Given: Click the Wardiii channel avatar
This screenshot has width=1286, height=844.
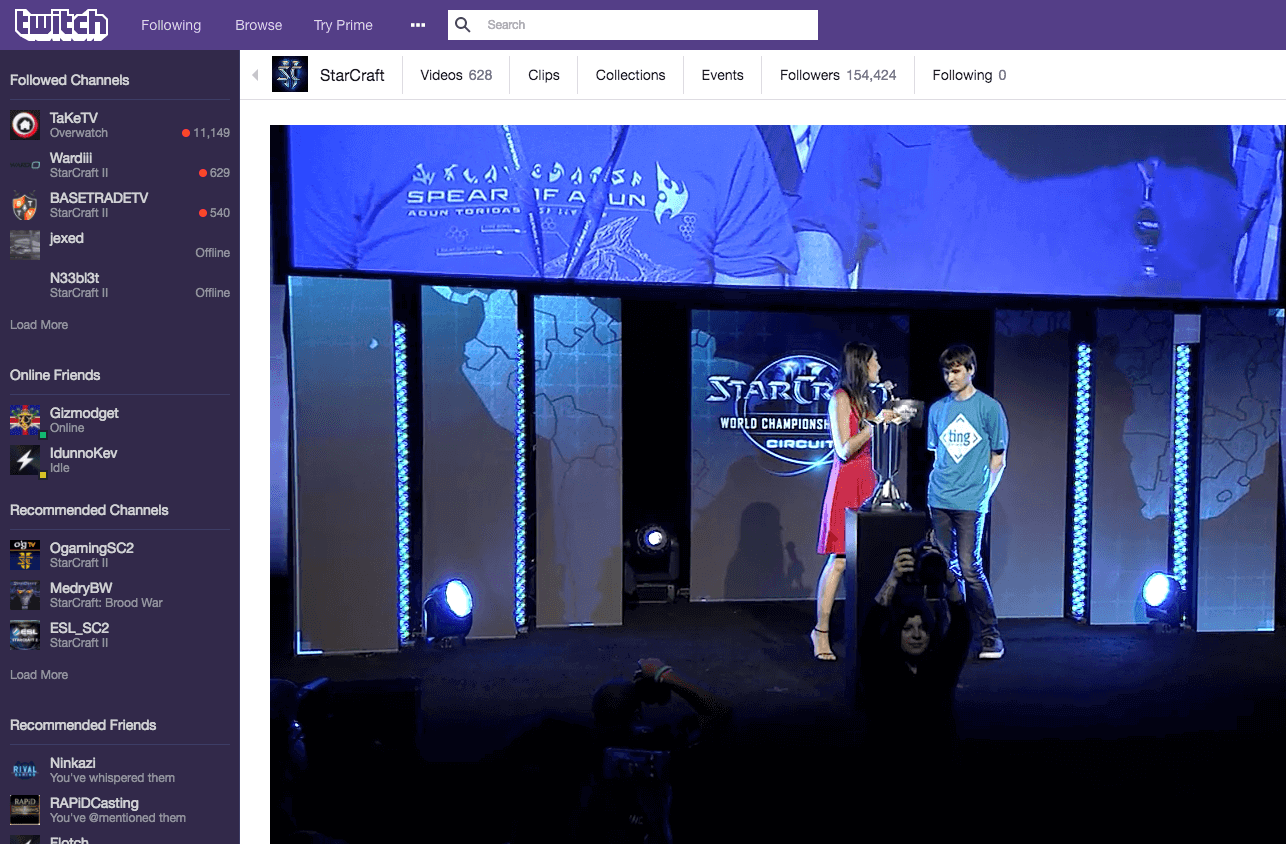Looking at the screenshot, I should coord(25,165).
